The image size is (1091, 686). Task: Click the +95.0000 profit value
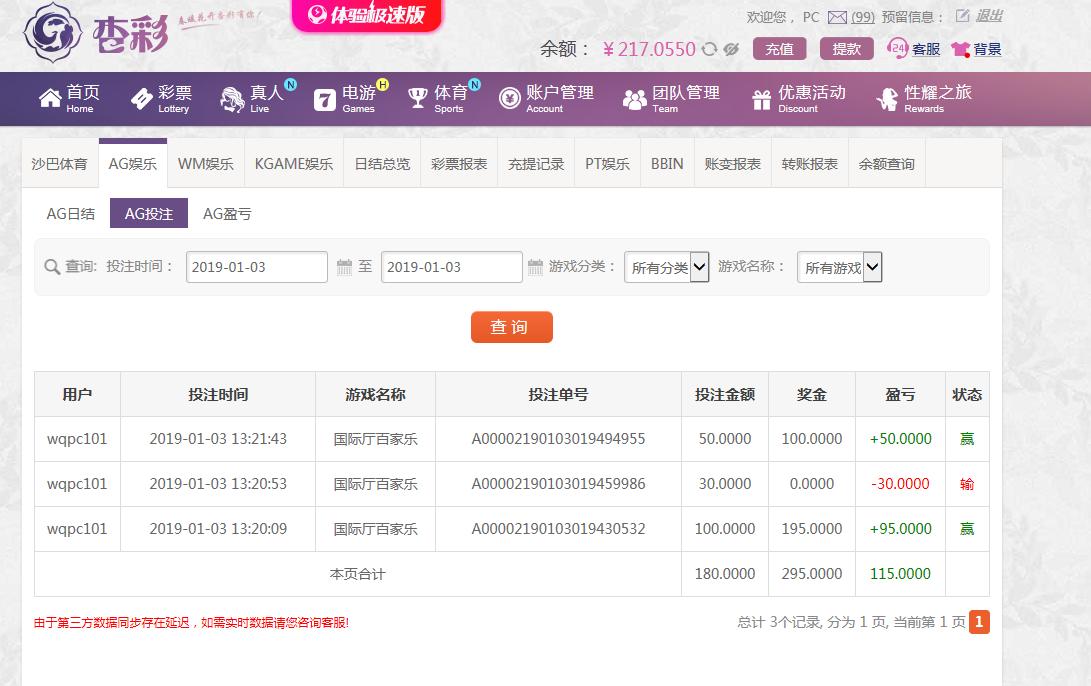click(x=900, y=529)
